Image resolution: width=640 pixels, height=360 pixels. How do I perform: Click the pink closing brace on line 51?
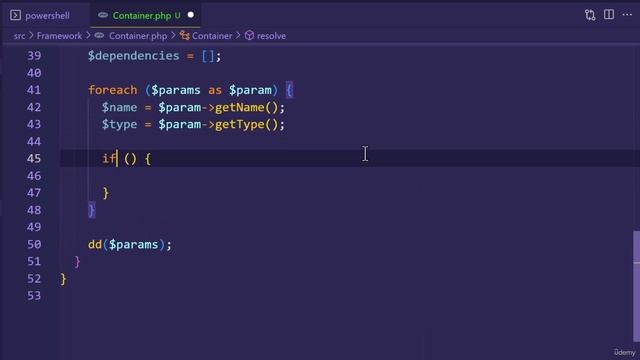78,262
